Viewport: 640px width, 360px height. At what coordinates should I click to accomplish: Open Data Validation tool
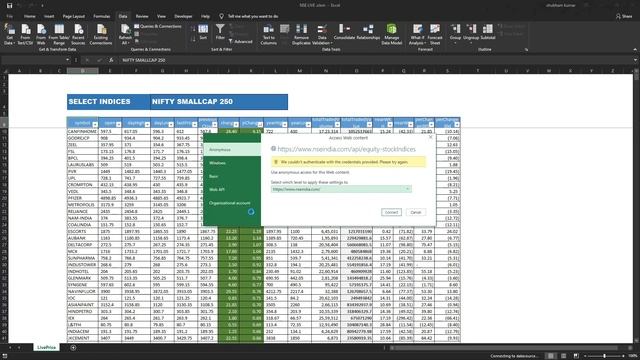point(322,34)
